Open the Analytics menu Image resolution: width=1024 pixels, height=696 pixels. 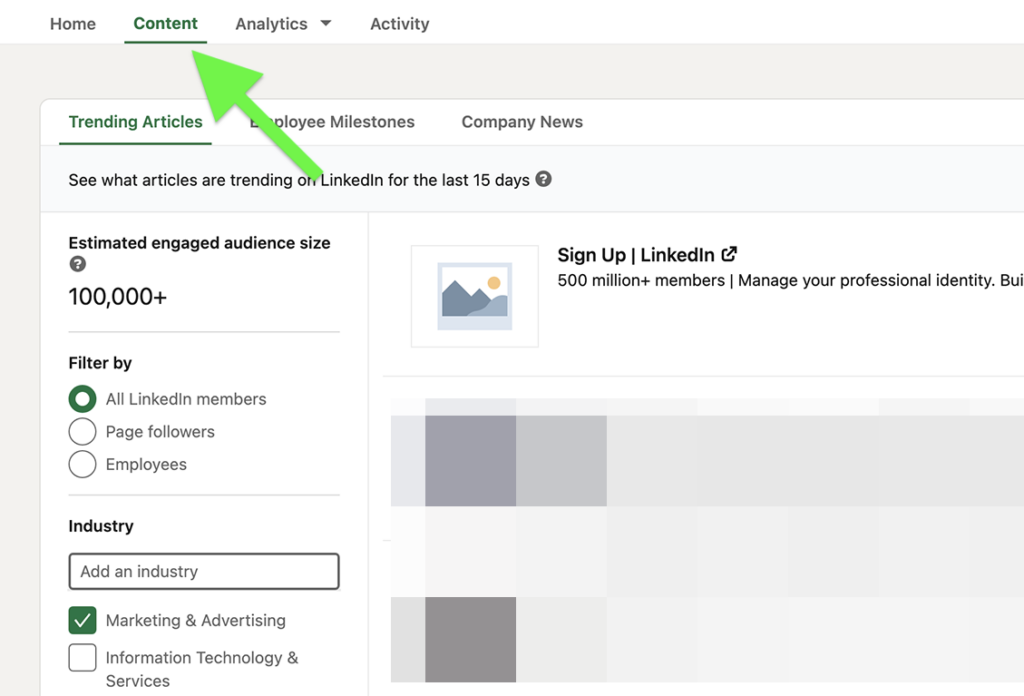click(x=271, y=24)
